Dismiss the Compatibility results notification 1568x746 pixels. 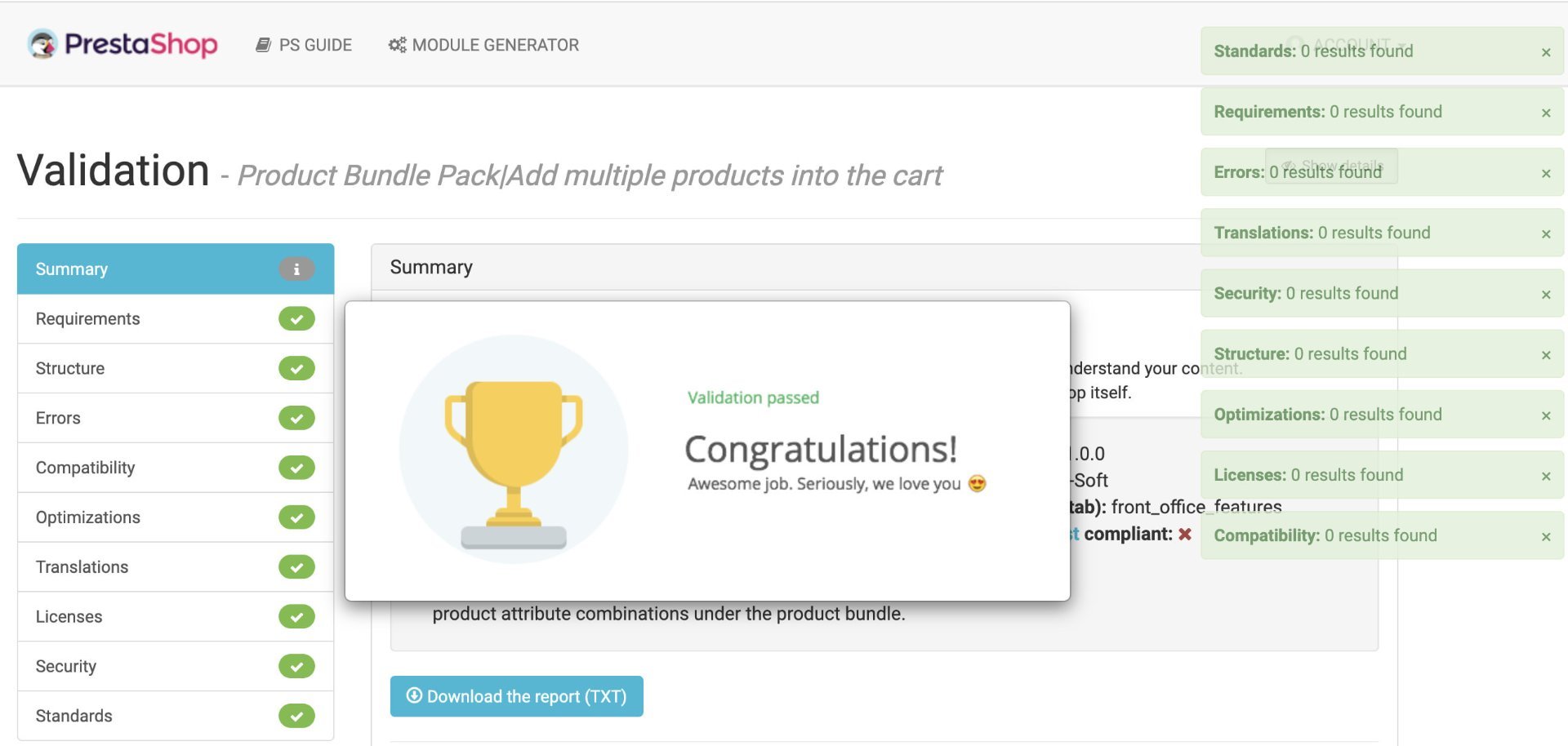pos(1546,536)
